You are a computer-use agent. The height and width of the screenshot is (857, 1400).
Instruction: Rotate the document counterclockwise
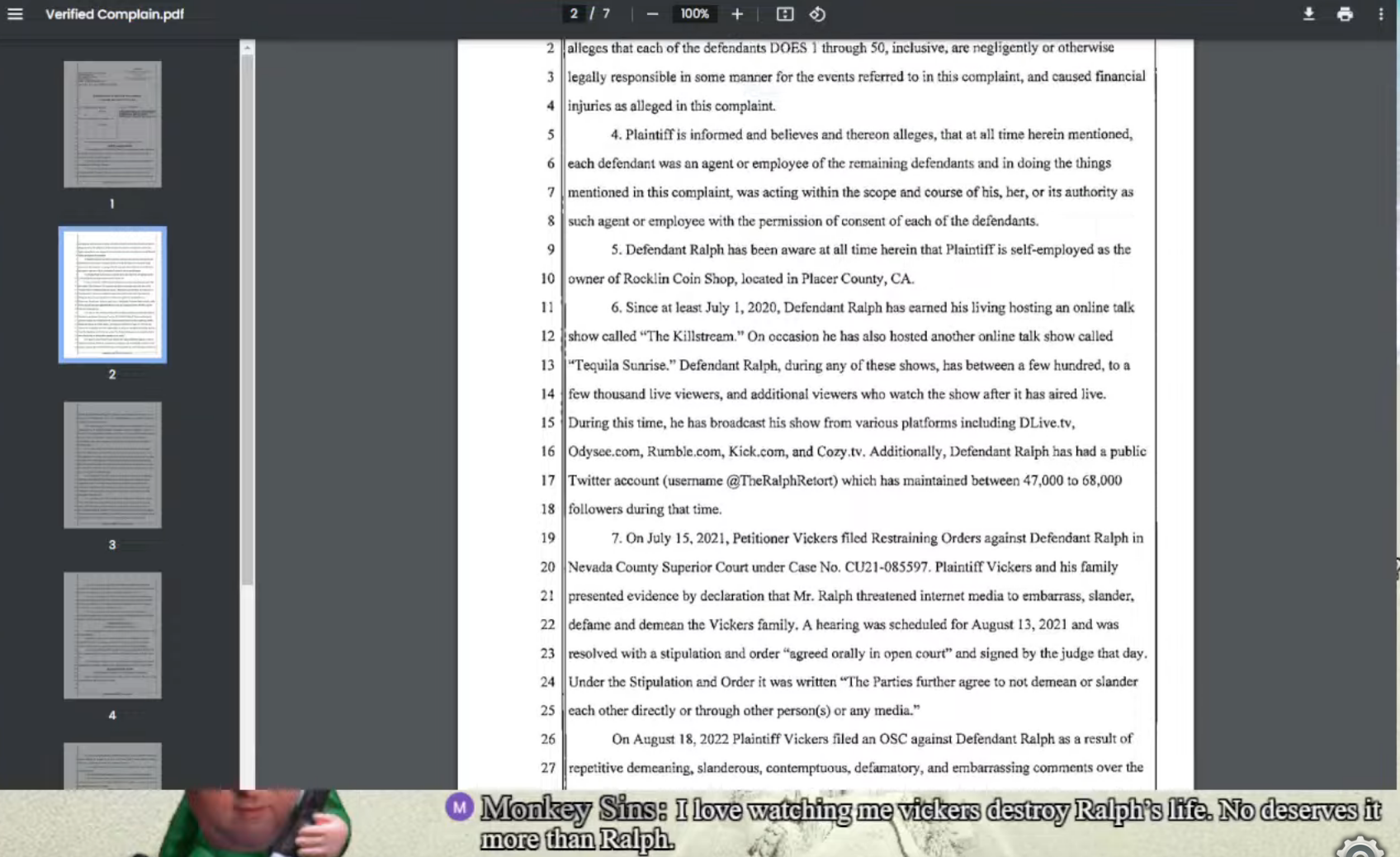pos(817,14)
